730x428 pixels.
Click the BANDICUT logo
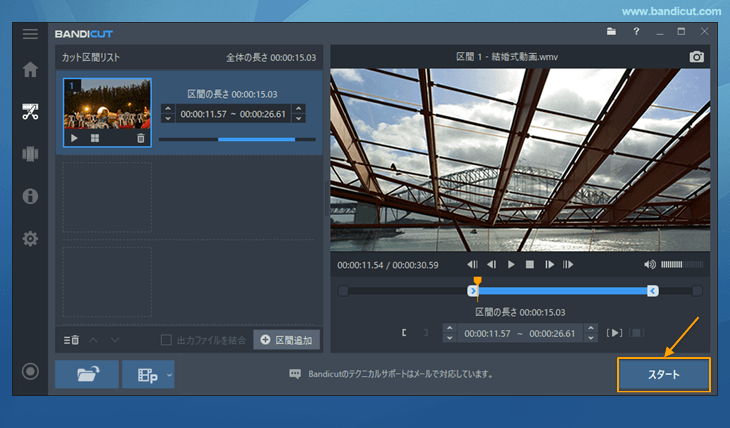(x=84, y=34)
